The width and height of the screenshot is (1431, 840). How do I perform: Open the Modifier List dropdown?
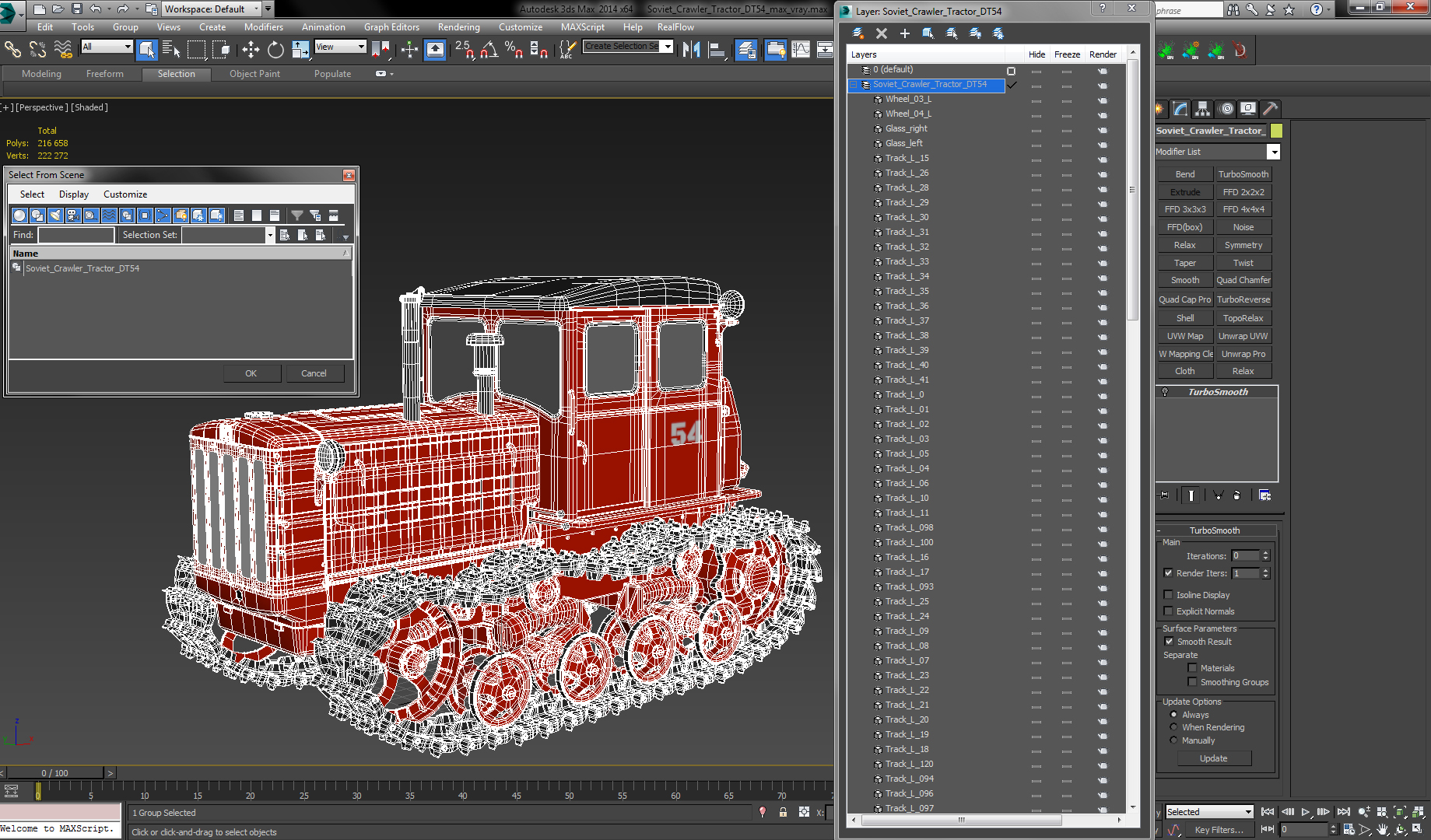click(x=1273, y=152)
